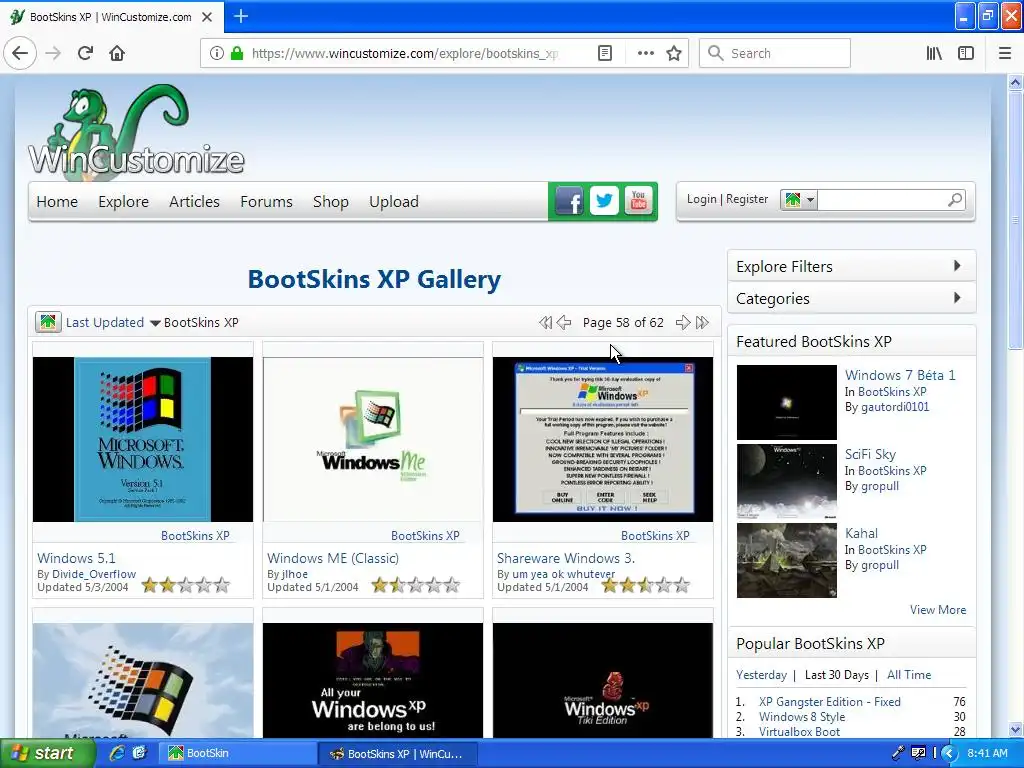Click the browser Forward arrow button
Screen dimensions: 1024x768
click(x=54, y=54)
